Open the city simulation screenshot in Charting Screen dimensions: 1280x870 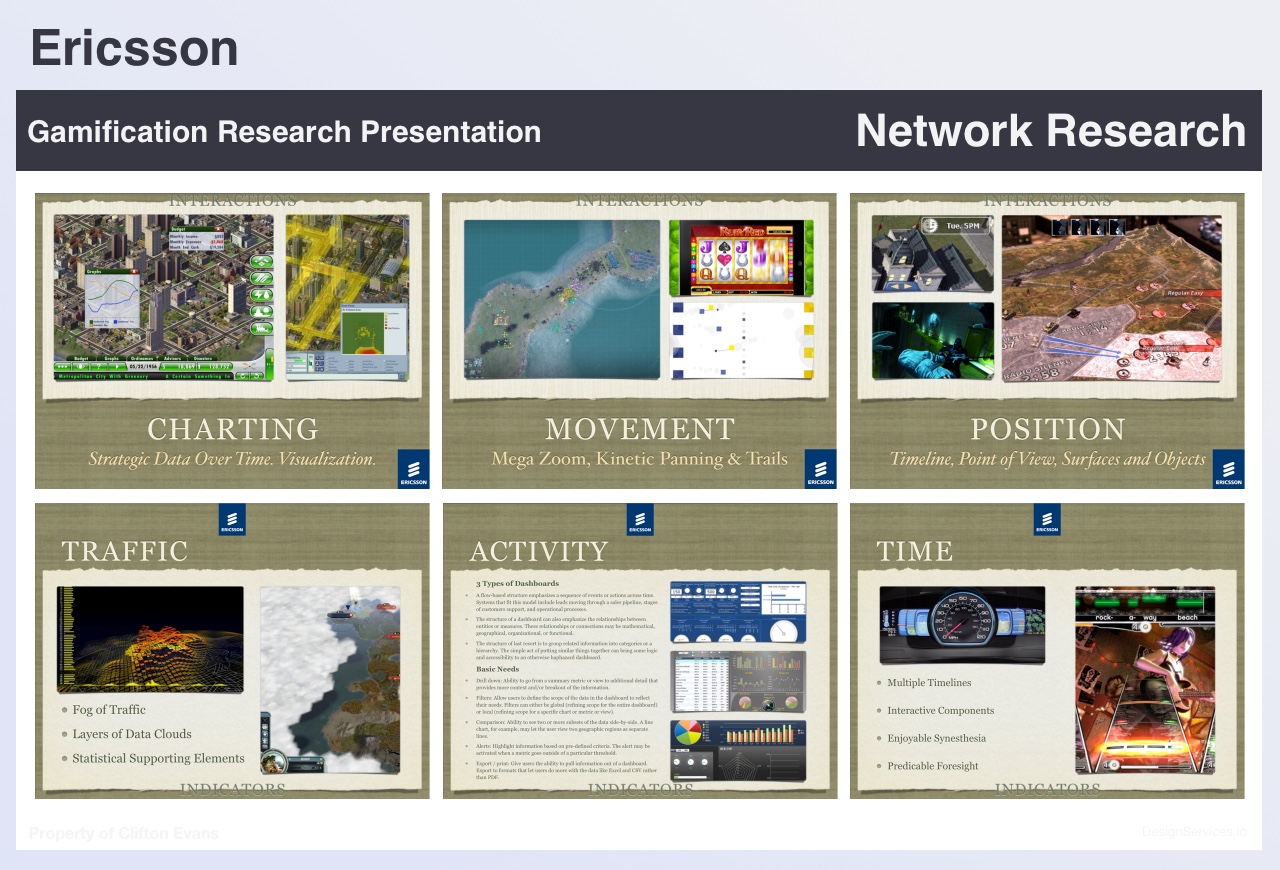(x=163, y=297)
